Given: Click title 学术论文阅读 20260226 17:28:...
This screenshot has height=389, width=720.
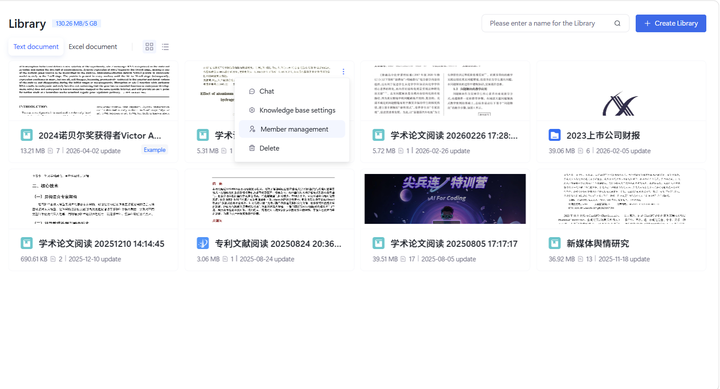Looking at the screenshot, I should [x=454, y=135].
